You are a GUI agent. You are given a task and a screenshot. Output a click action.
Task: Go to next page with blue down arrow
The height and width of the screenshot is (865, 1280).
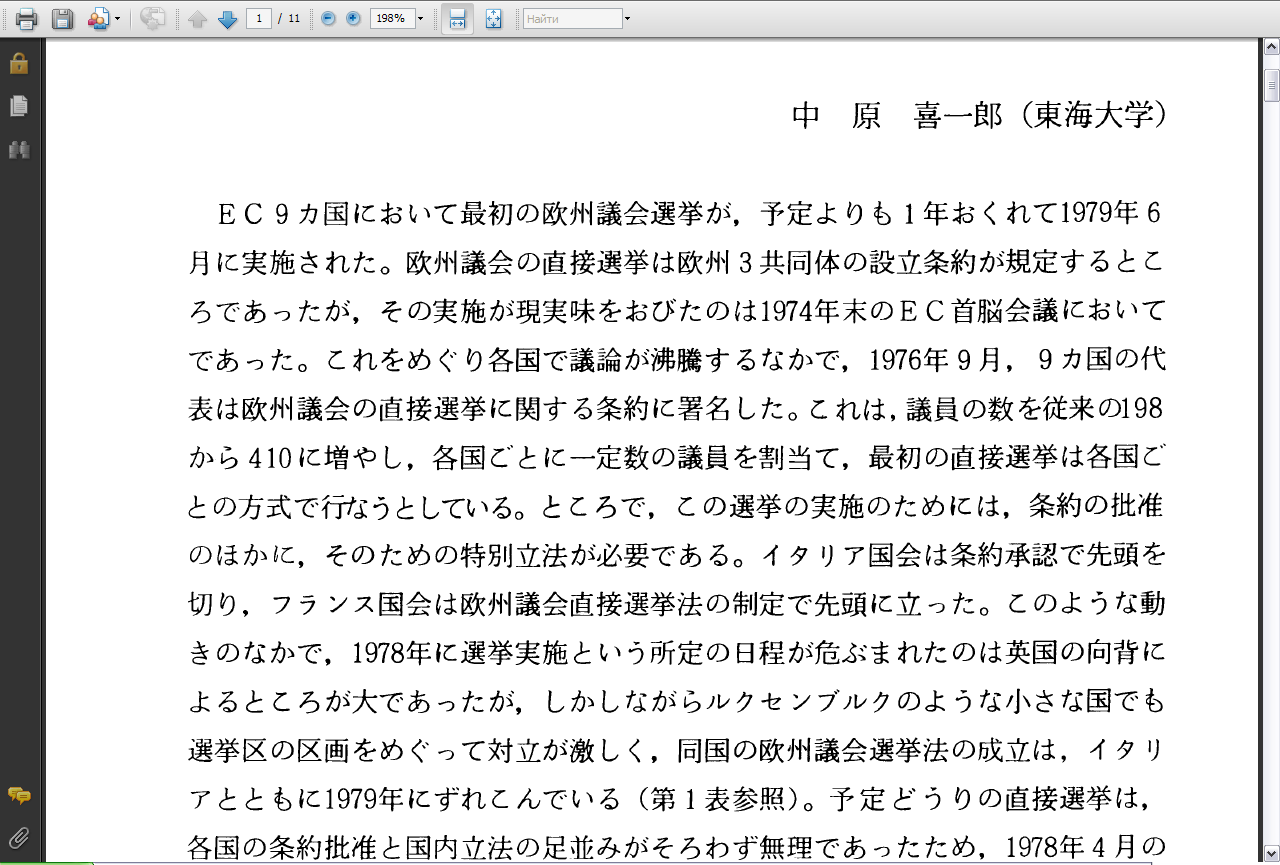pyautogui.click(x=227, y=19)
